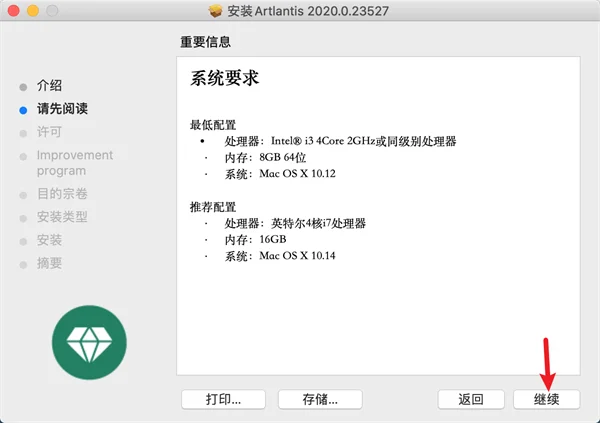The width and height of the screenshot is (600, 423).
Task: Click the 系统要求 title text
Action: pos(225,78)
